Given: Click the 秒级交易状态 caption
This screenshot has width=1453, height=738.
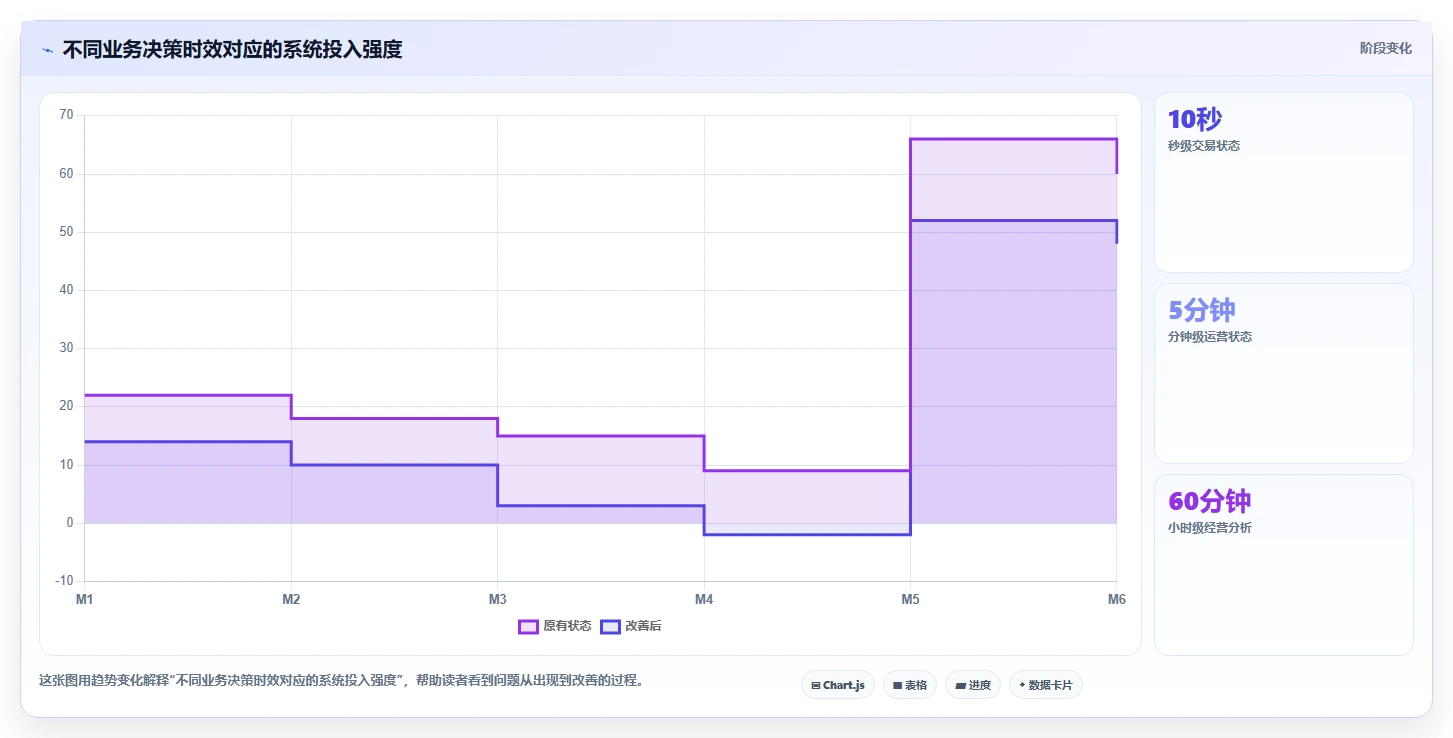Looking at the screenshot, I should pos(1204,146).
